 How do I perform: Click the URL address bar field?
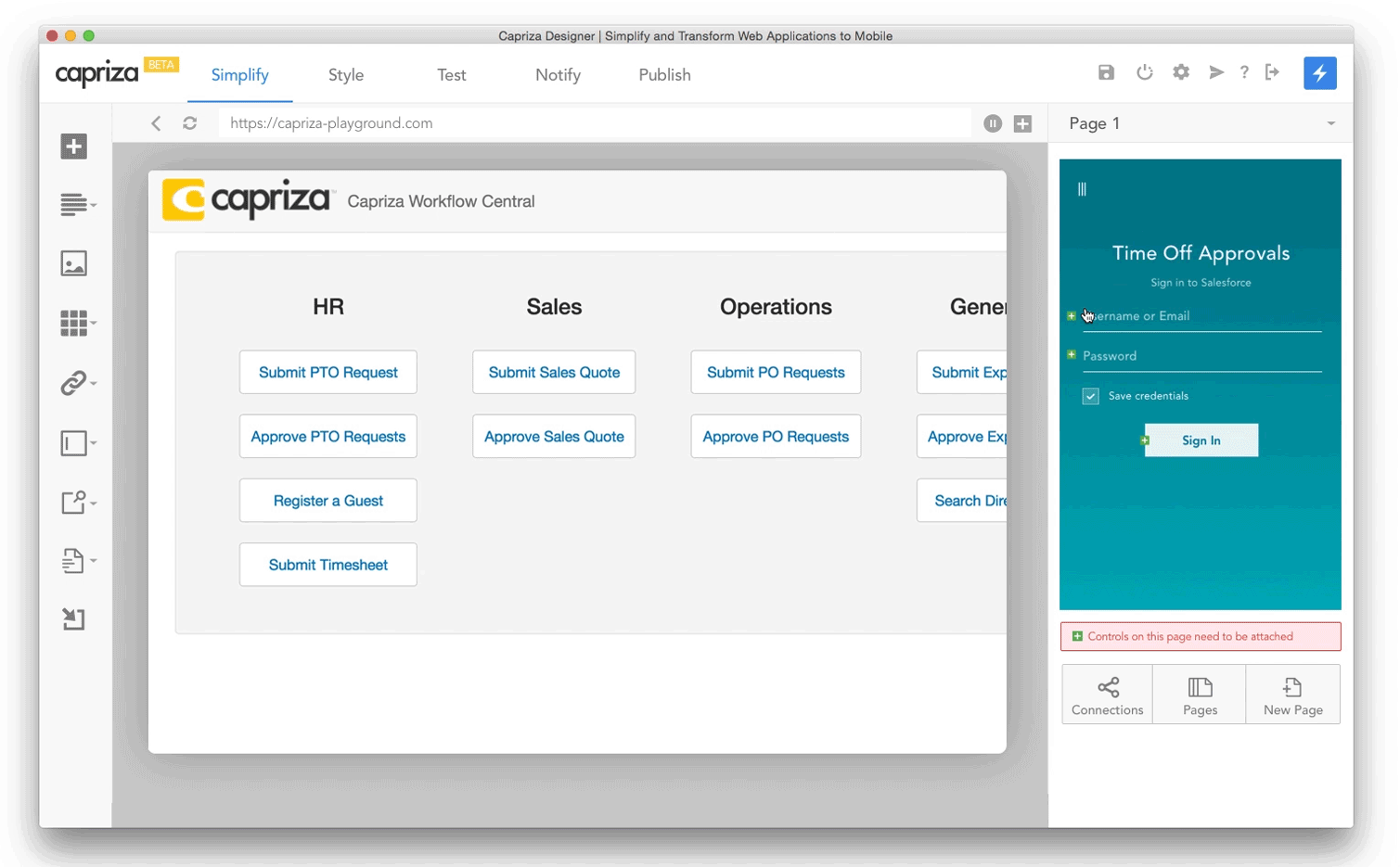point(595,123)
